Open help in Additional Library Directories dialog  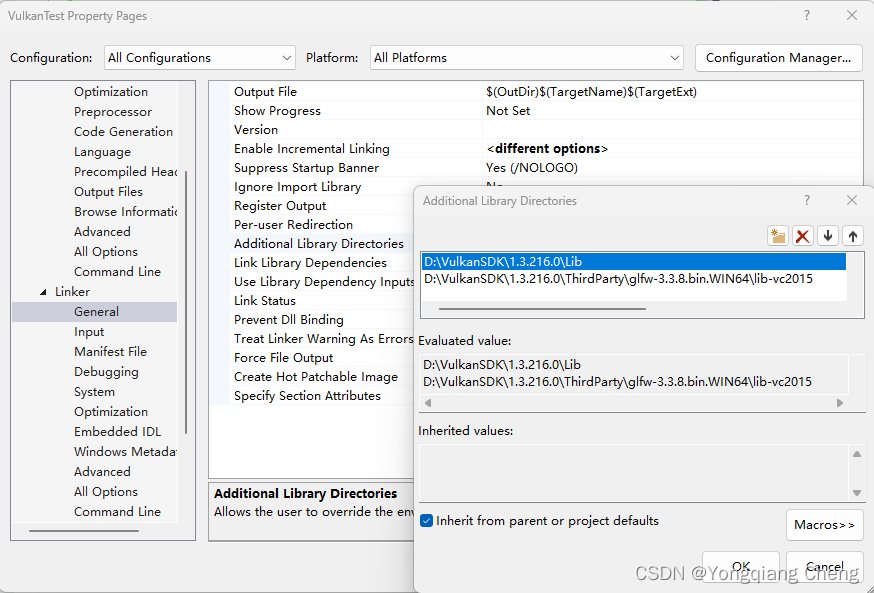(x=806, y=200)
